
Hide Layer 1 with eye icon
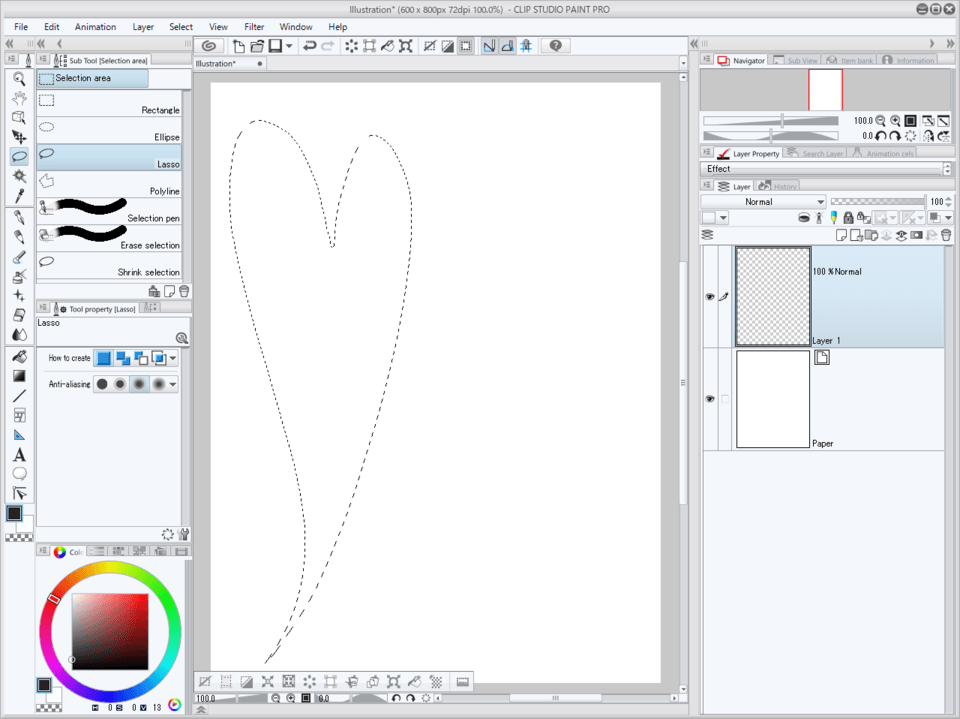coord(710,297)
